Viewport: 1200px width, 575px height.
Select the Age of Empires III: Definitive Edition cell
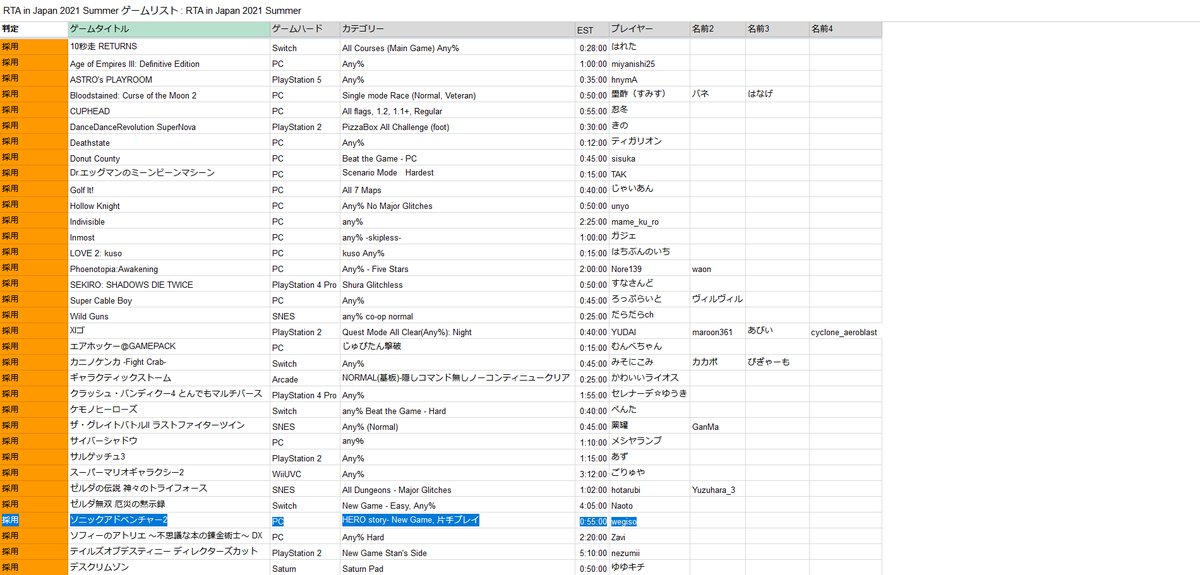tap(168, 63)
